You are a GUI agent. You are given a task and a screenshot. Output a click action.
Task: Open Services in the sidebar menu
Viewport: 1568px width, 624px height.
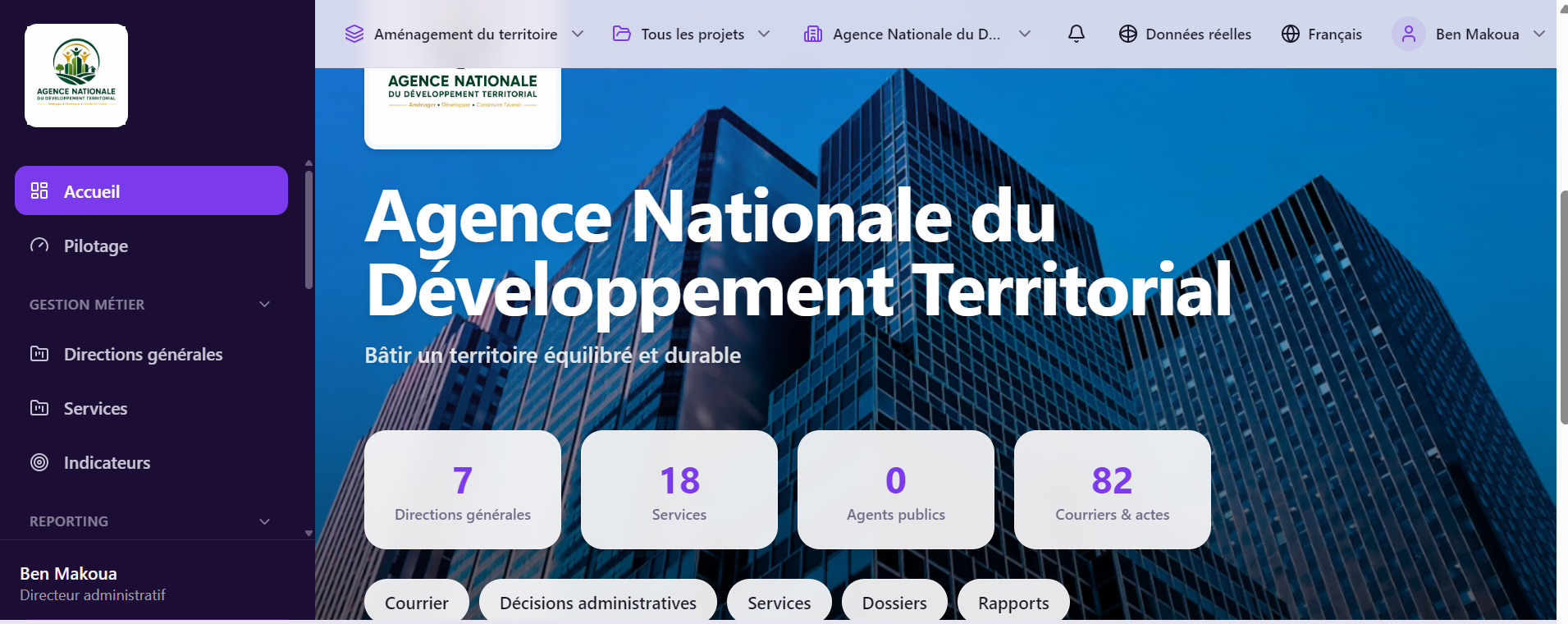click(151, 408)
